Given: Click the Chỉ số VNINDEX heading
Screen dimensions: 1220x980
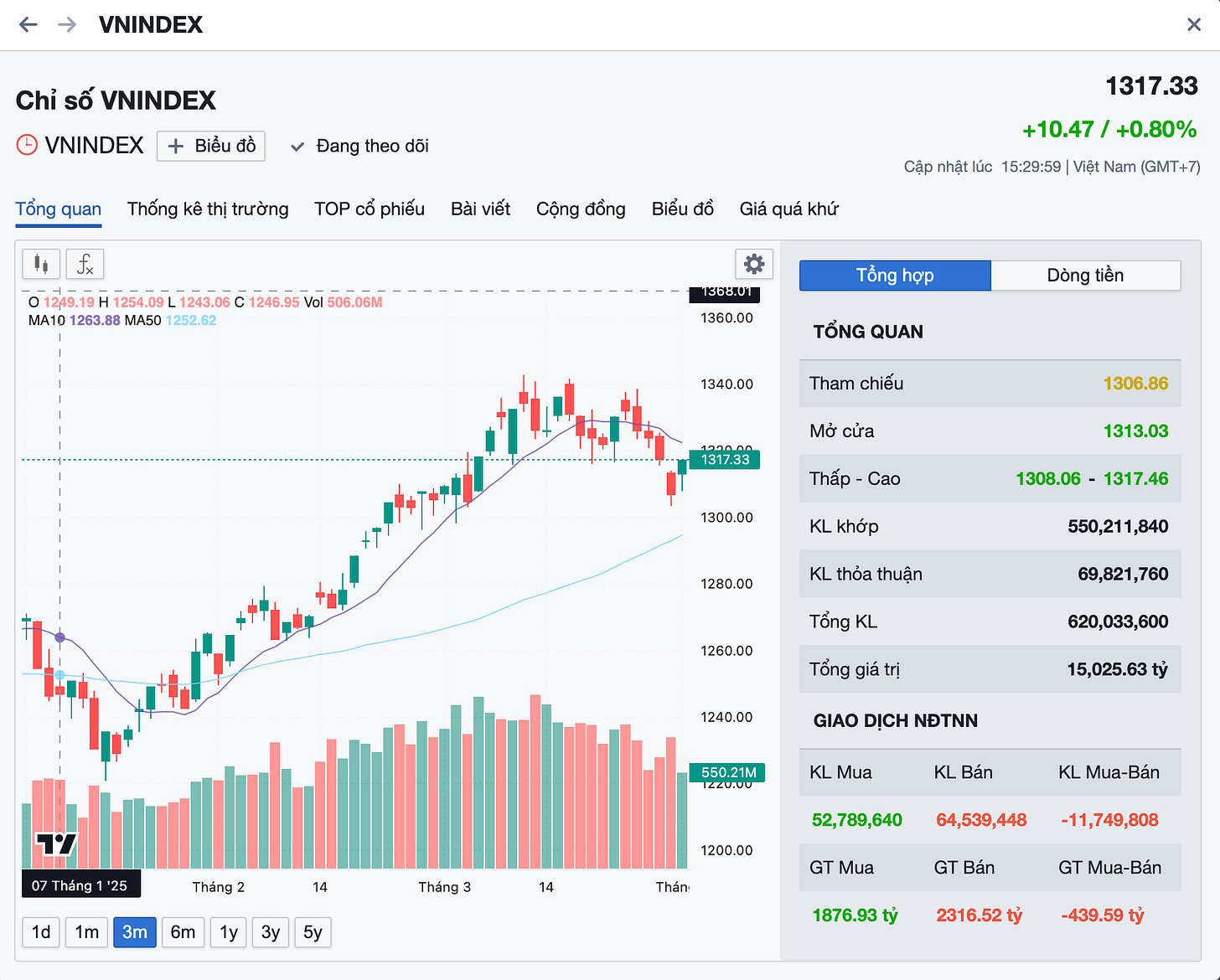Looking at the screenshot, I should click(x=116, y=101).
